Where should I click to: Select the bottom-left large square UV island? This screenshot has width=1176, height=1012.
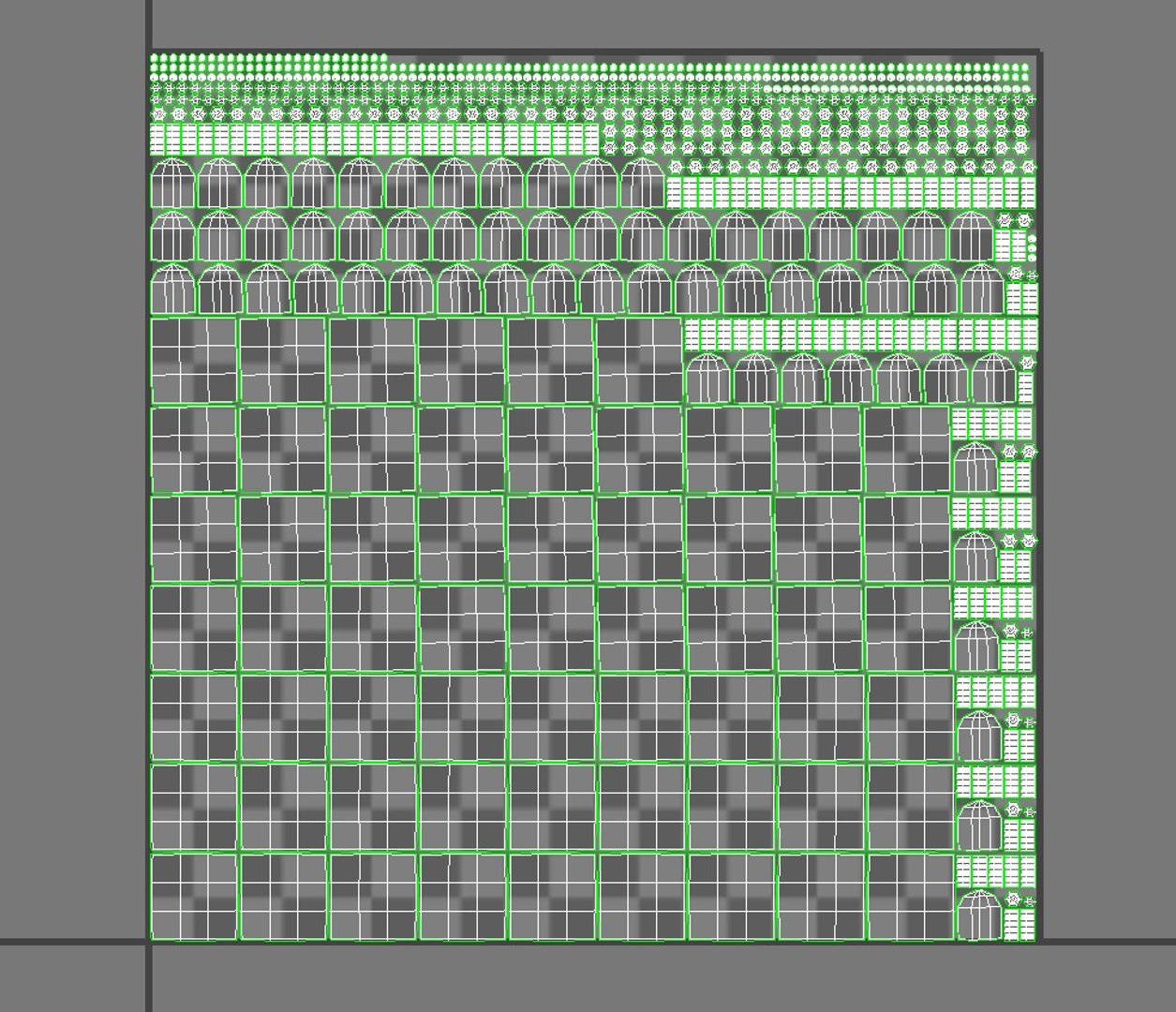tap(194, 897)
